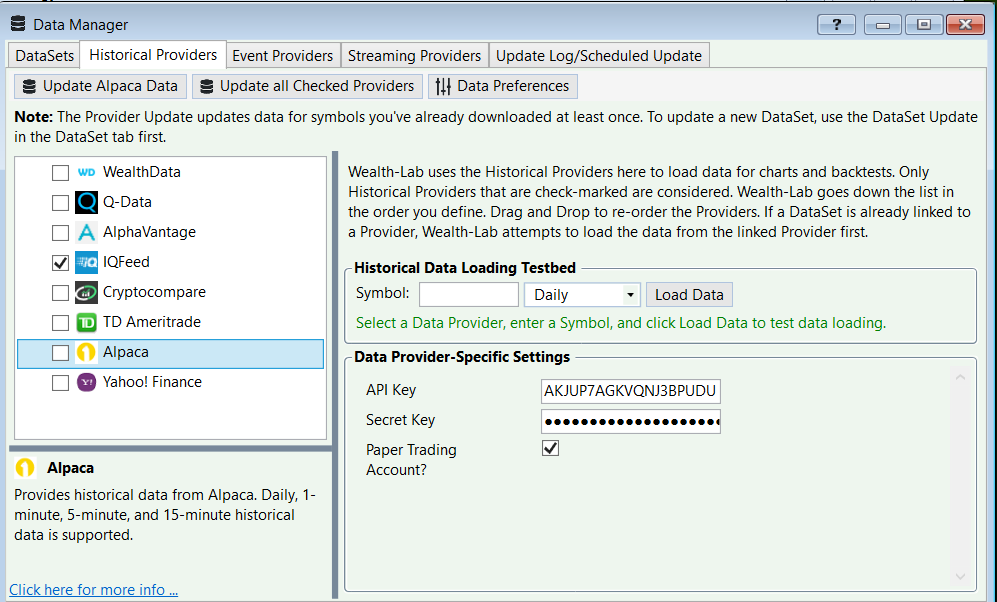Image resolution: width=997 pixels, height=602 pixels.
Task: Click the Alpaca logo in the description panel
Action: click(x=25, y=468)
